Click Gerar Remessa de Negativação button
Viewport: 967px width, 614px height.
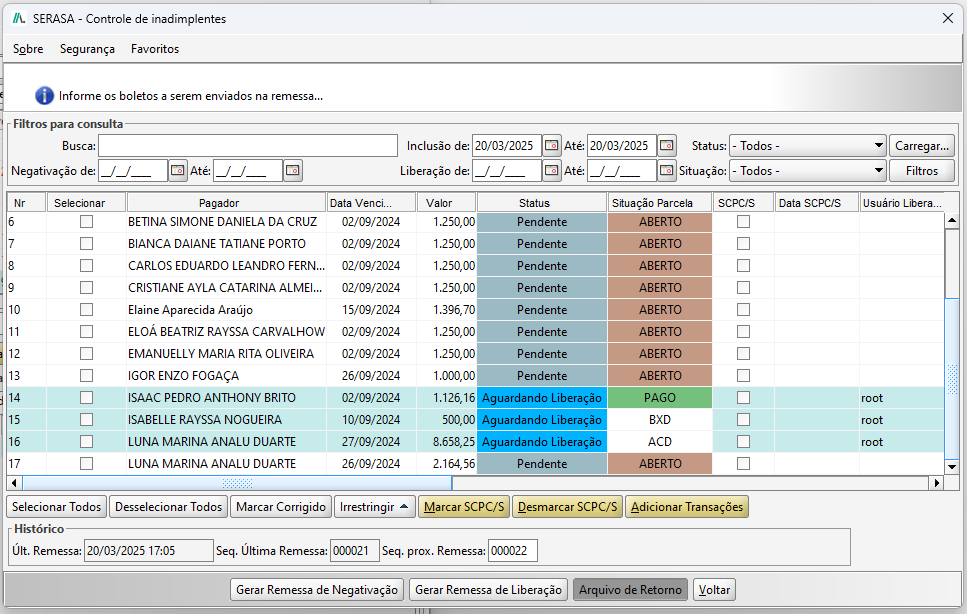coord(317,590)
